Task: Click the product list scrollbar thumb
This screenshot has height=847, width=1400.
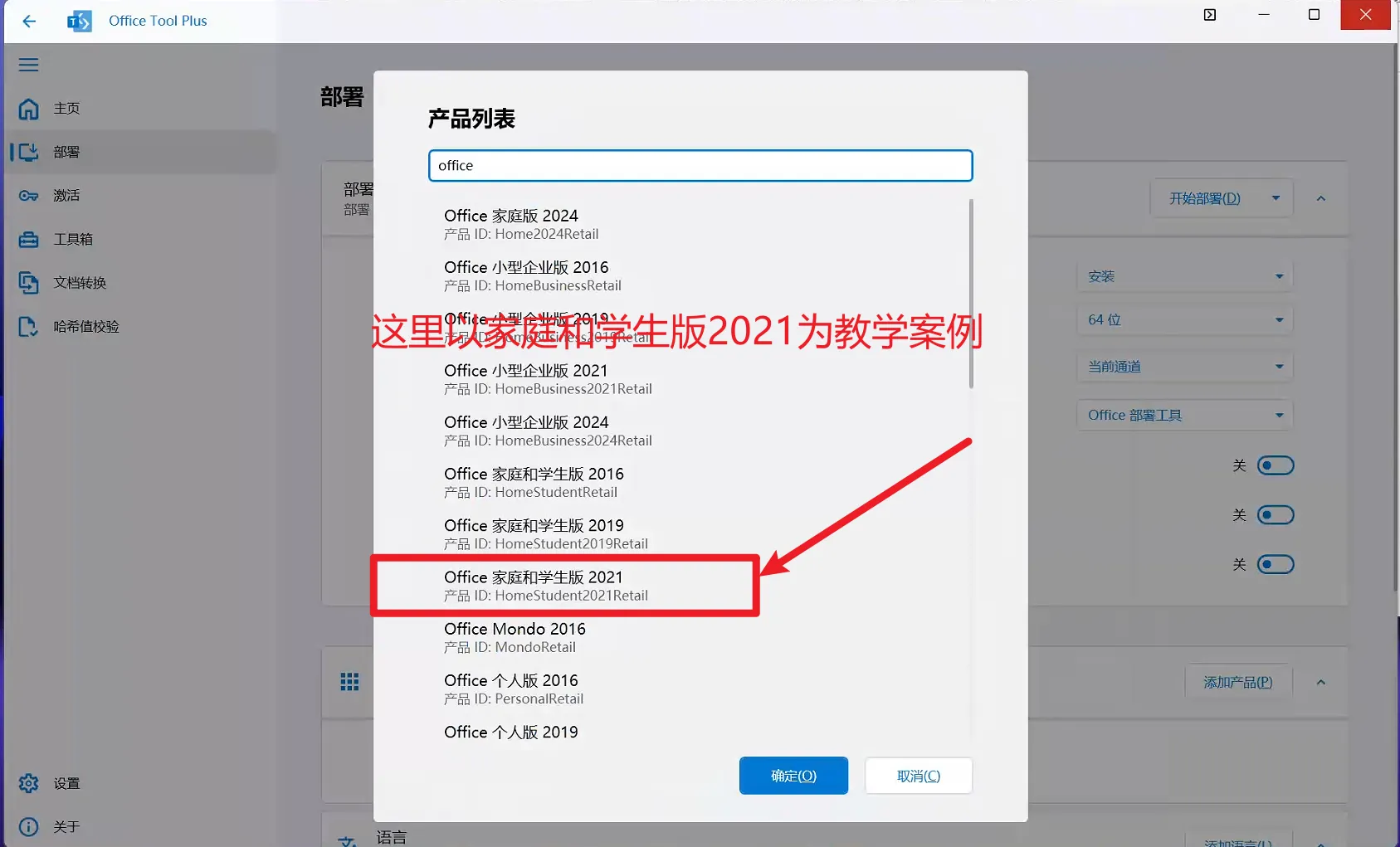Action: pyautogui.click(x=971, y=294)
